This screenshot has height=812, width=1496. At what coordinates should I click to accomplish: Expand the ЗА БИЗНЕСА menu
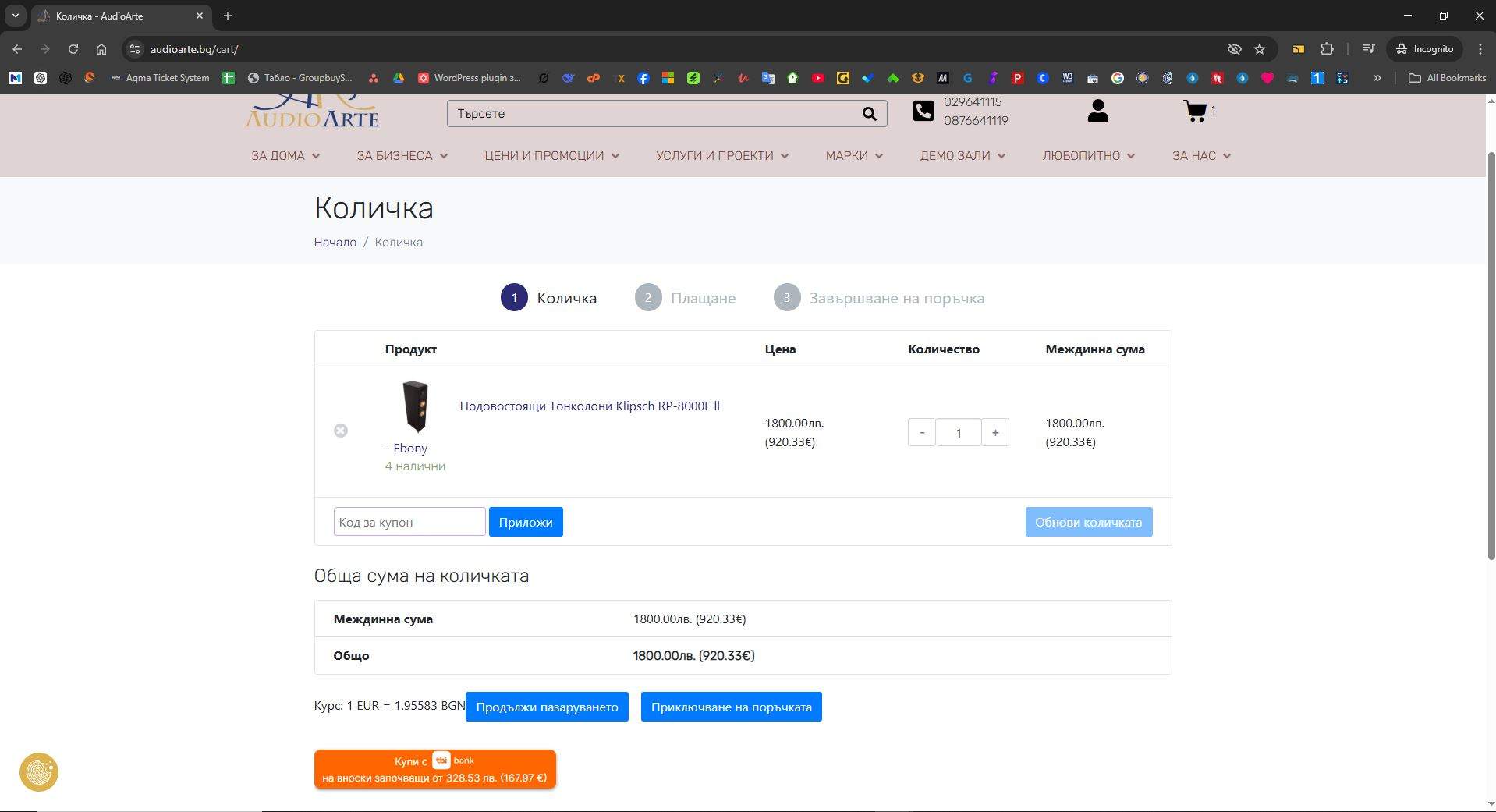click(x=402, y=156)
